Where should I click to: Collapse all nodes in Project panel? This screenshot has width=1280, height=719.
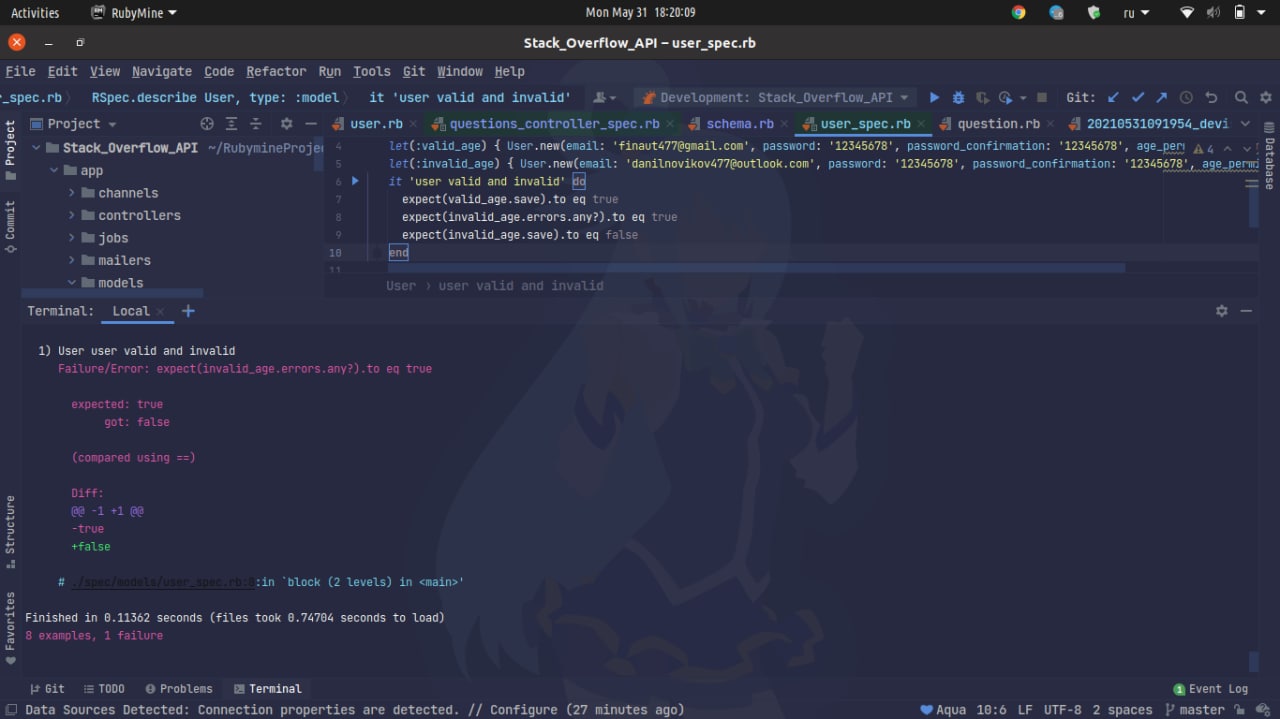click(255, 124)
